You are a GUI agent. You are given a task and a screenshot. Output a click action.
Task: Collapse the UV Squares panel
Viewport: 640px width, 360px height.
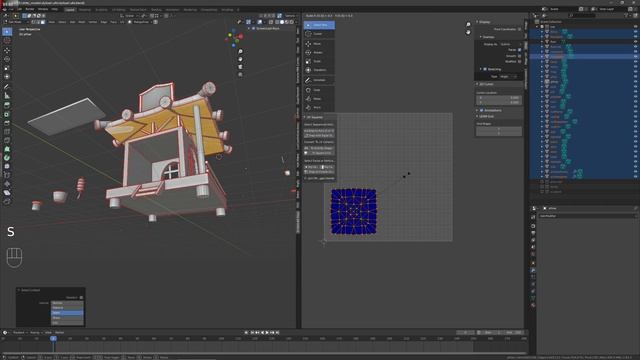(304, 118)
